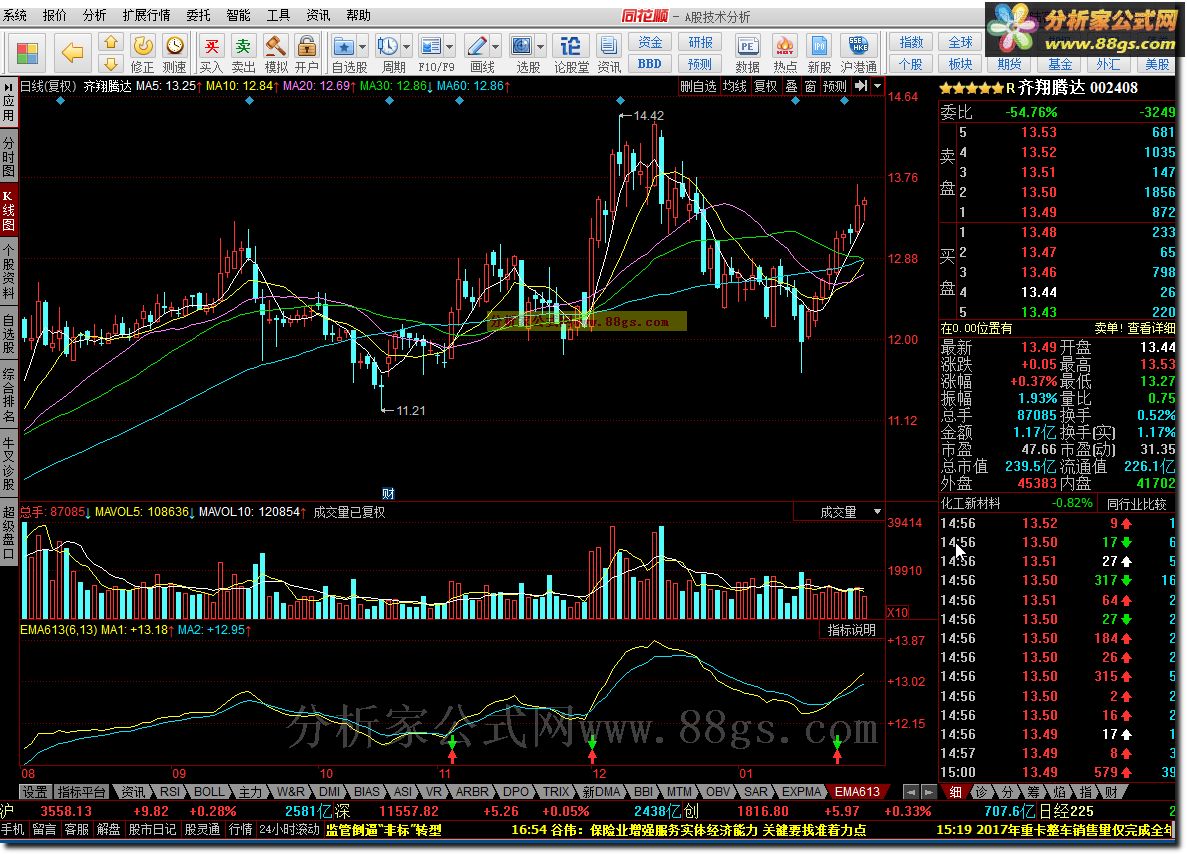Click 同行业比较 industry comparison link

coord(1136,503)
